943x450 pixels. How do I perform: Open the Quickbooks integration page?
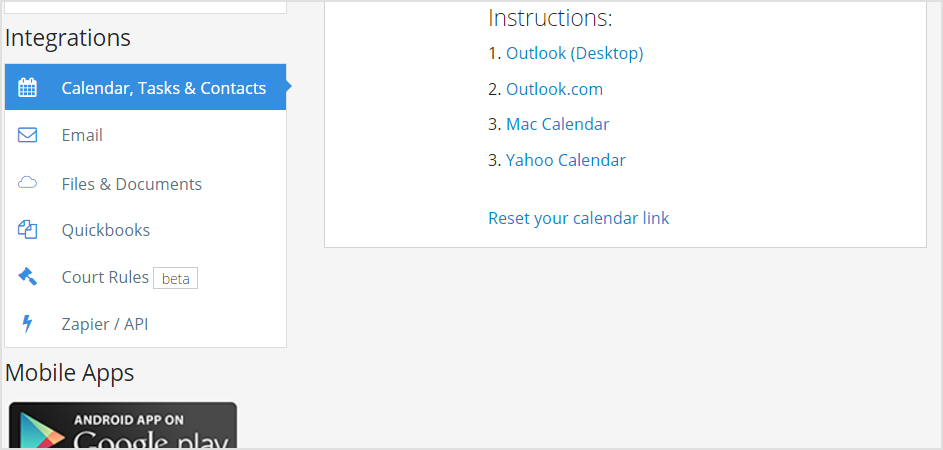pos(106,230)
